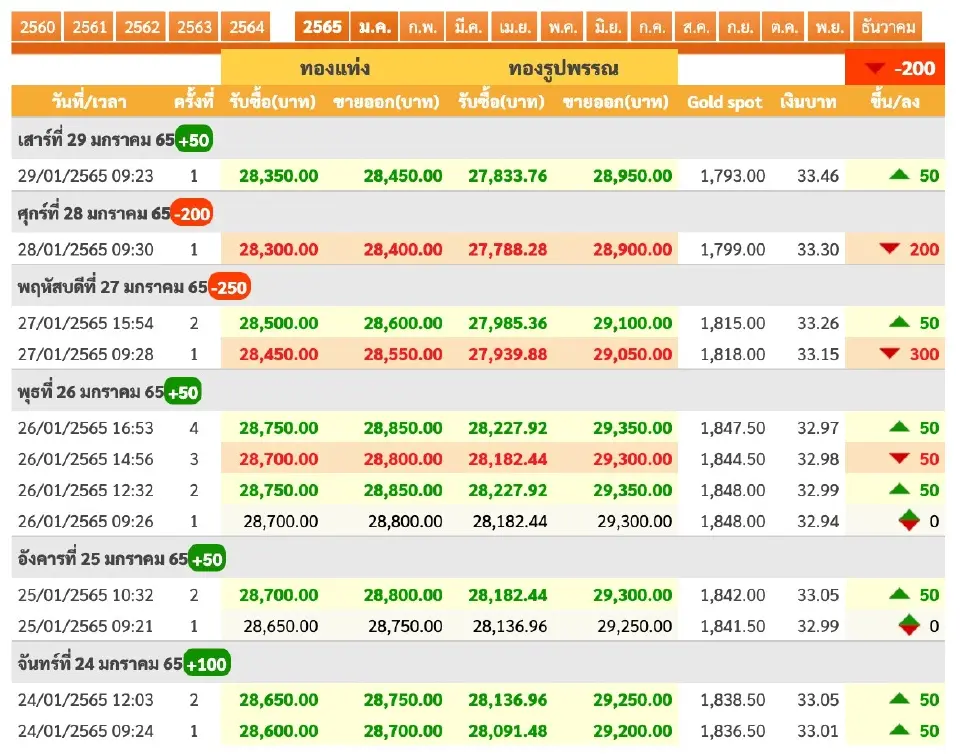Open the พ.ค. month tab
The height and width of the screenshot is (755, 960).
point(563,27)
